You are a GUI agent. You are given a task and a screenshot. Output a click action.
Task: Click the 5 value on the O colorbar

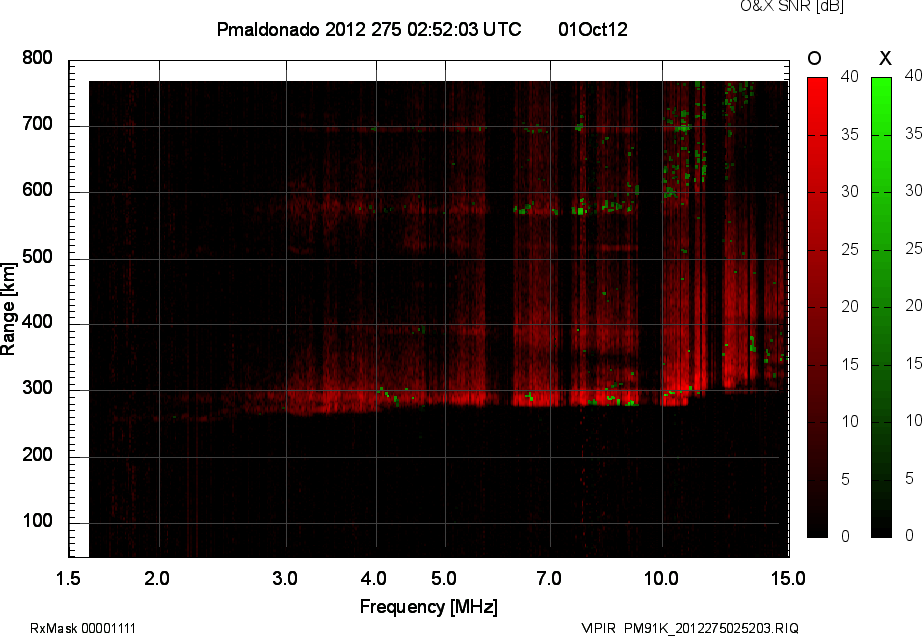(x=846, y=480)
